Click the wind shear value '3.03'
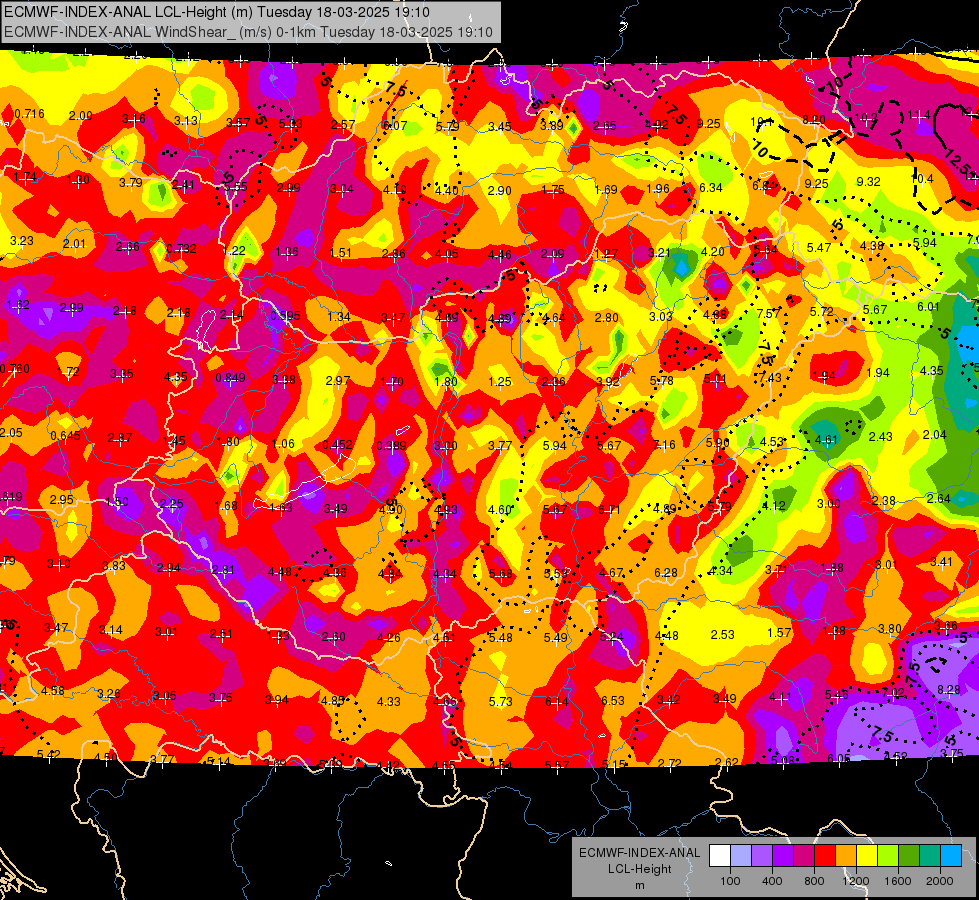 pyautogui.click(x=661, y=317)
